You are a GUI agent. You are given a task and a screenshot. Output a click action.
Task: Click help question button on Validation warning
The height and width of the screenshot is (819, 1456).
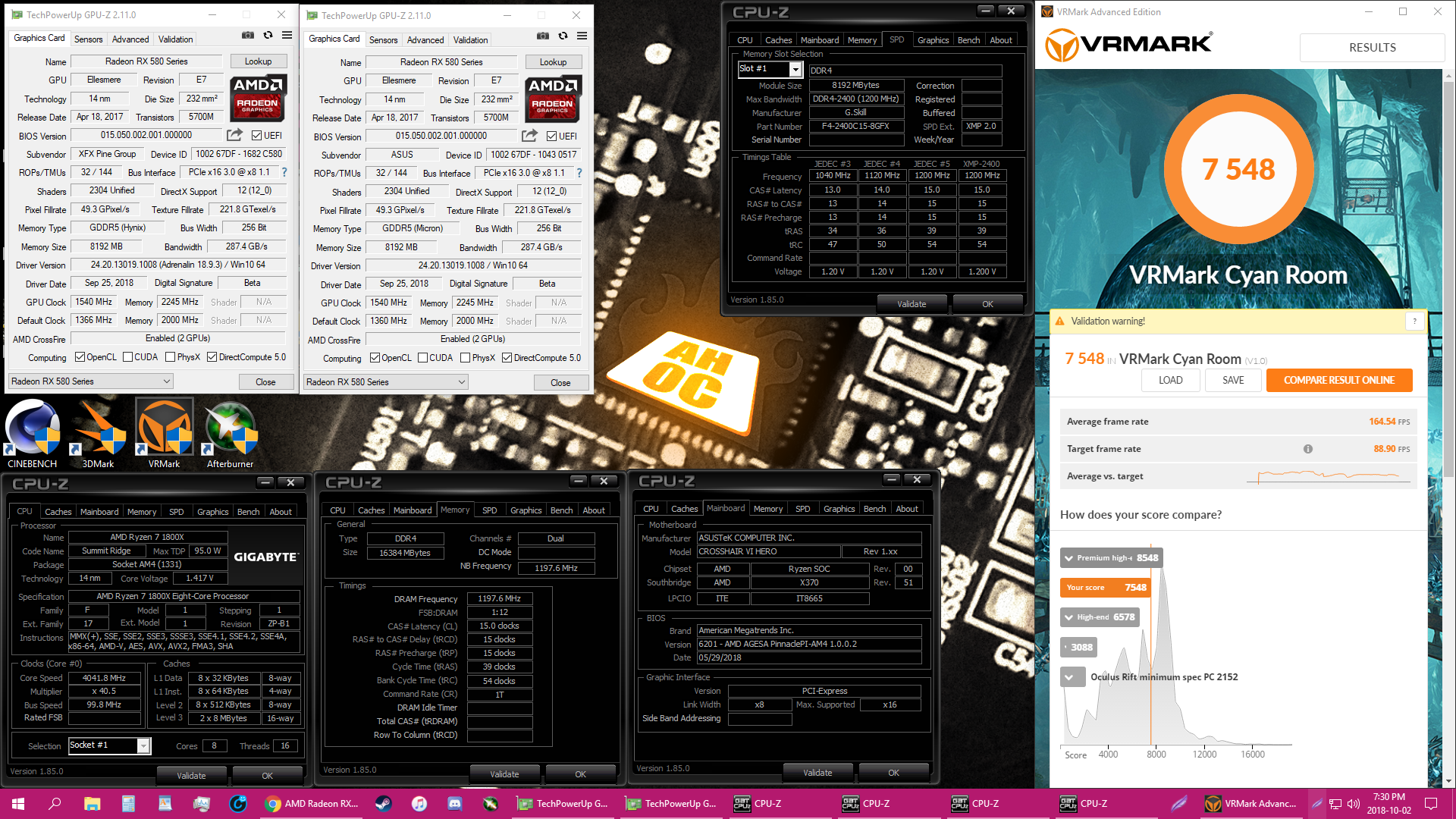tap(1414, 321)
